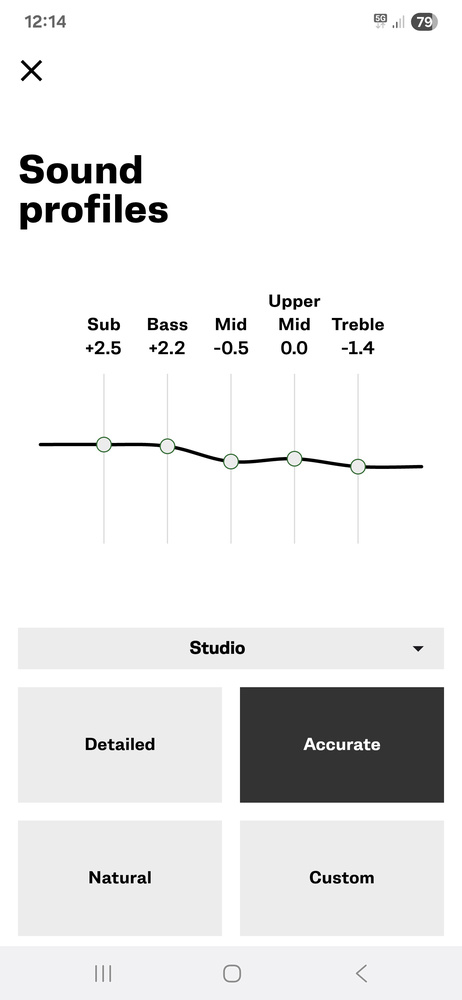Tap the battery indicator in status bar
Viewport: 462px width, 1000px height.
pos(424,22)
